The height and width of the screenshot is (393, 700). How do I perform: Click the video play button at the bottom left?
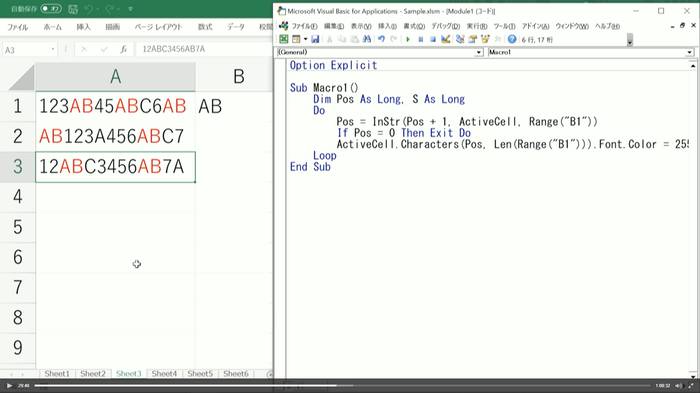[9, 385]
